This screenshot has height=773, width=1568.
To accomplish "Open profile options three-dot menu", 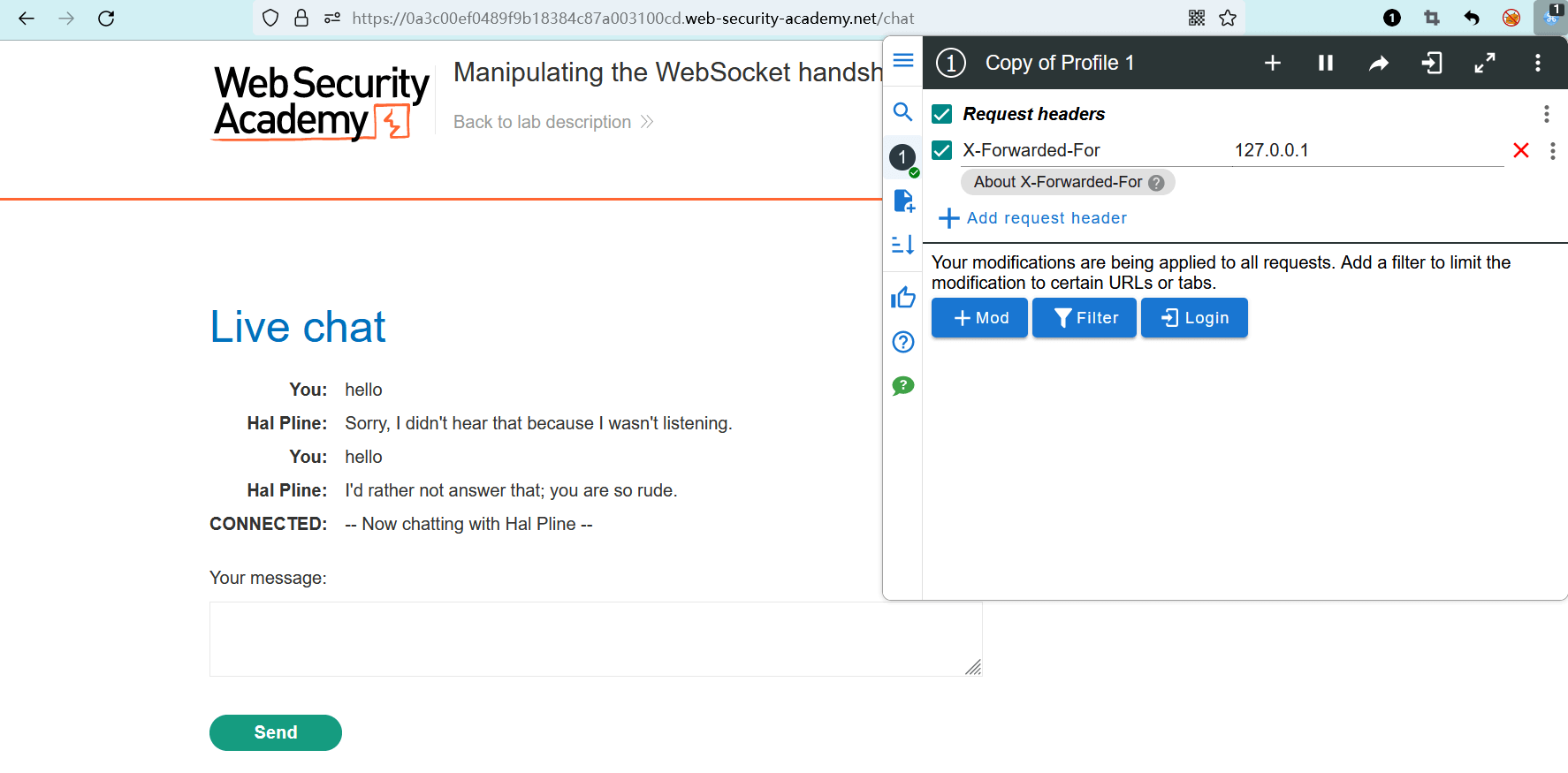I will (x=1538, y=63).
